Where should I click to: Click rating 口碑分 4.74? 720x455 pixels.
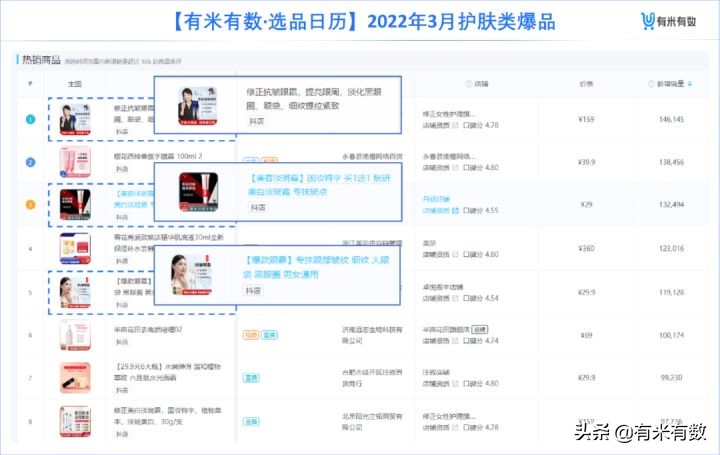point(480,341)
